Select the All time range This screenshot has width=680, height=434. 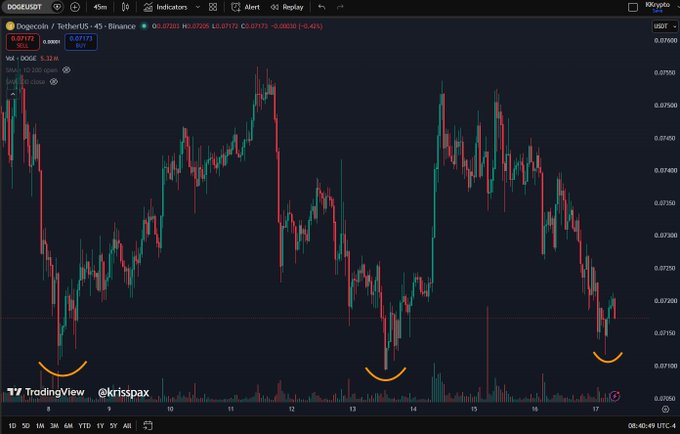tap(127, 426)
